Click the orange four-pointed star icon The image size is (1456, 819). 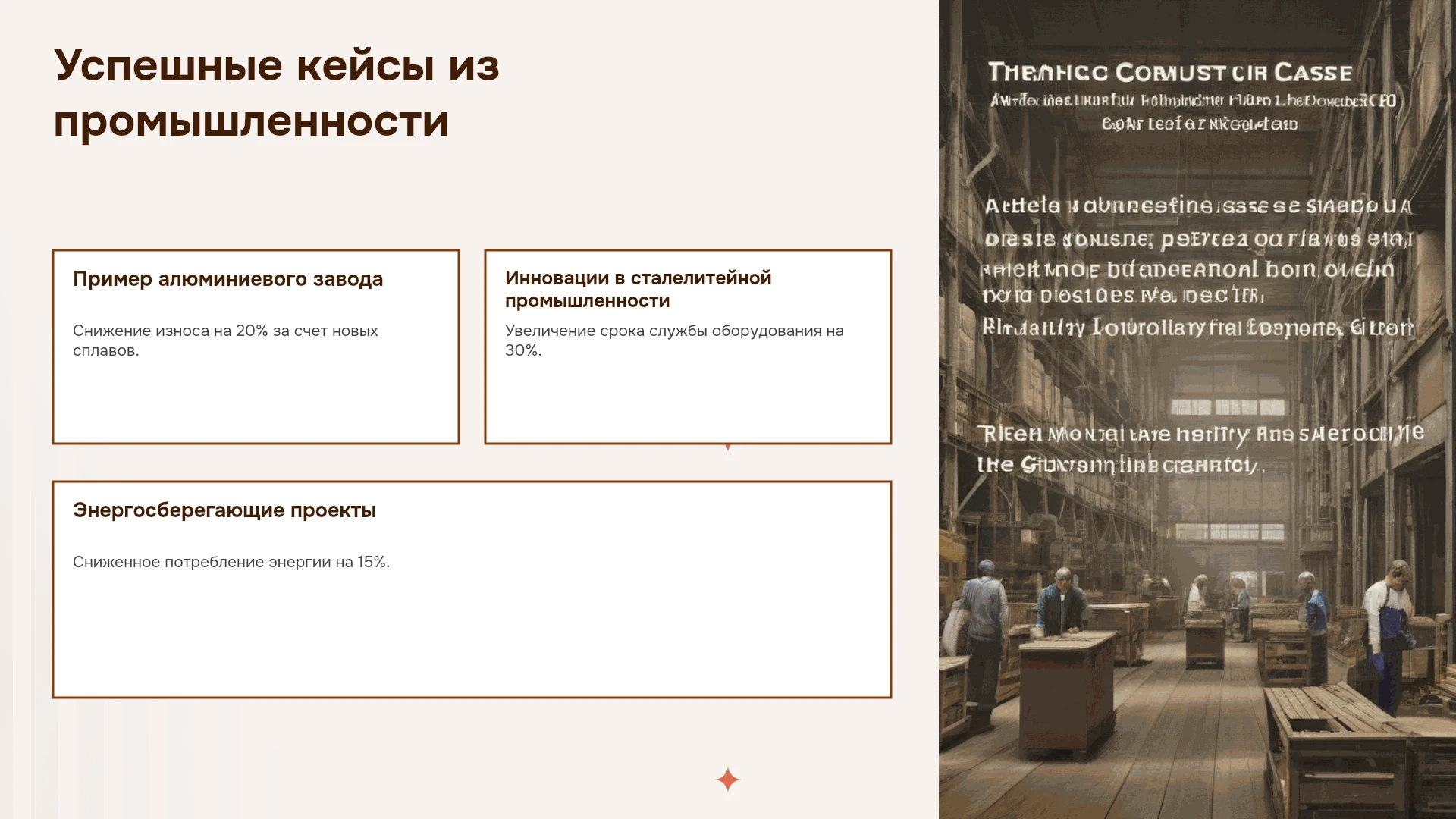(727, 779)
